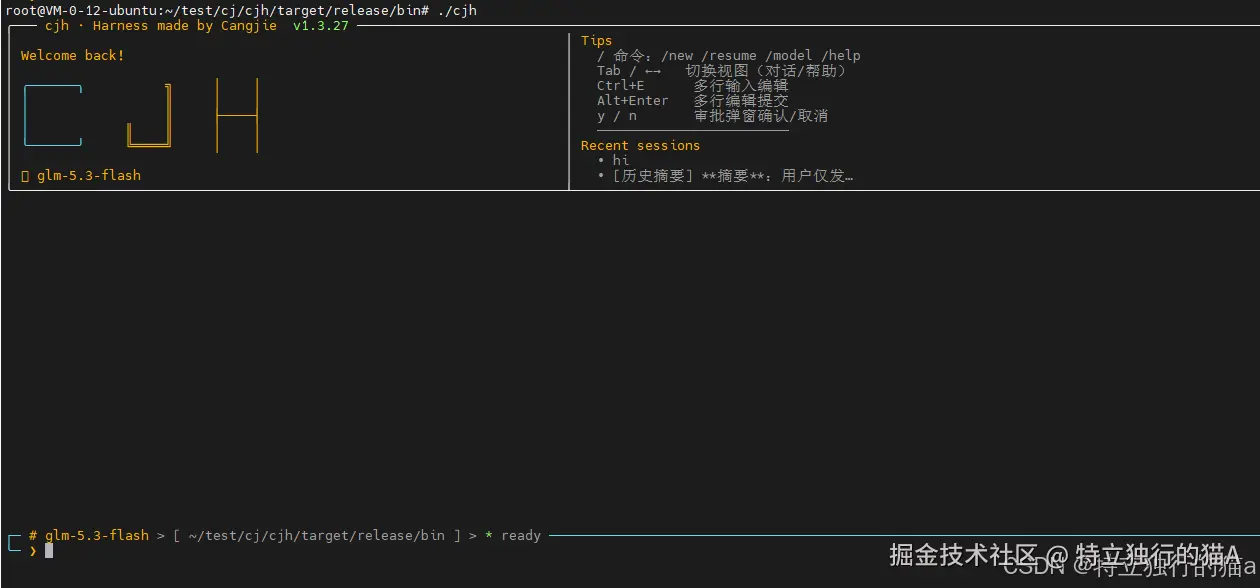
Task: Click the glm-5.3-flash model name in status bar
Action: click(x=97, y=536)
